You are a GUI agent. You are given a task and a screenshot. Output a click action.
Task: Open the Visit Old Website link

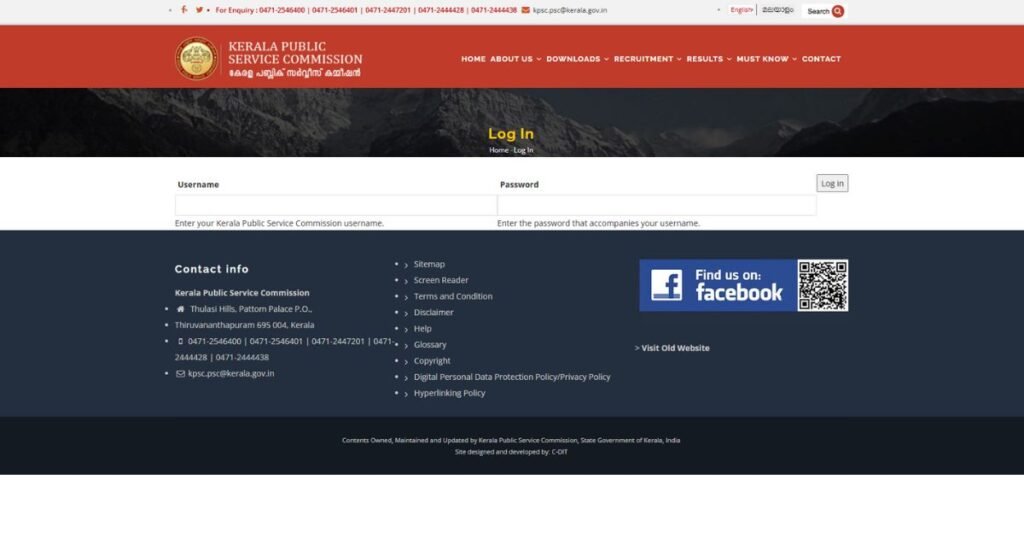(x=674, y=348)
